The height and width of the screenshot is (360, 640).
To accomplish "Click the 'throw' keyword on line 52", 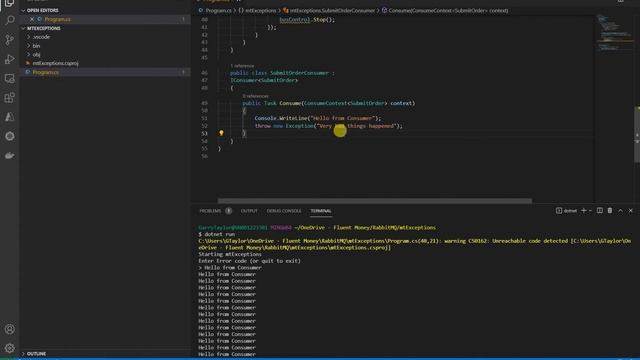I will 263,126.
